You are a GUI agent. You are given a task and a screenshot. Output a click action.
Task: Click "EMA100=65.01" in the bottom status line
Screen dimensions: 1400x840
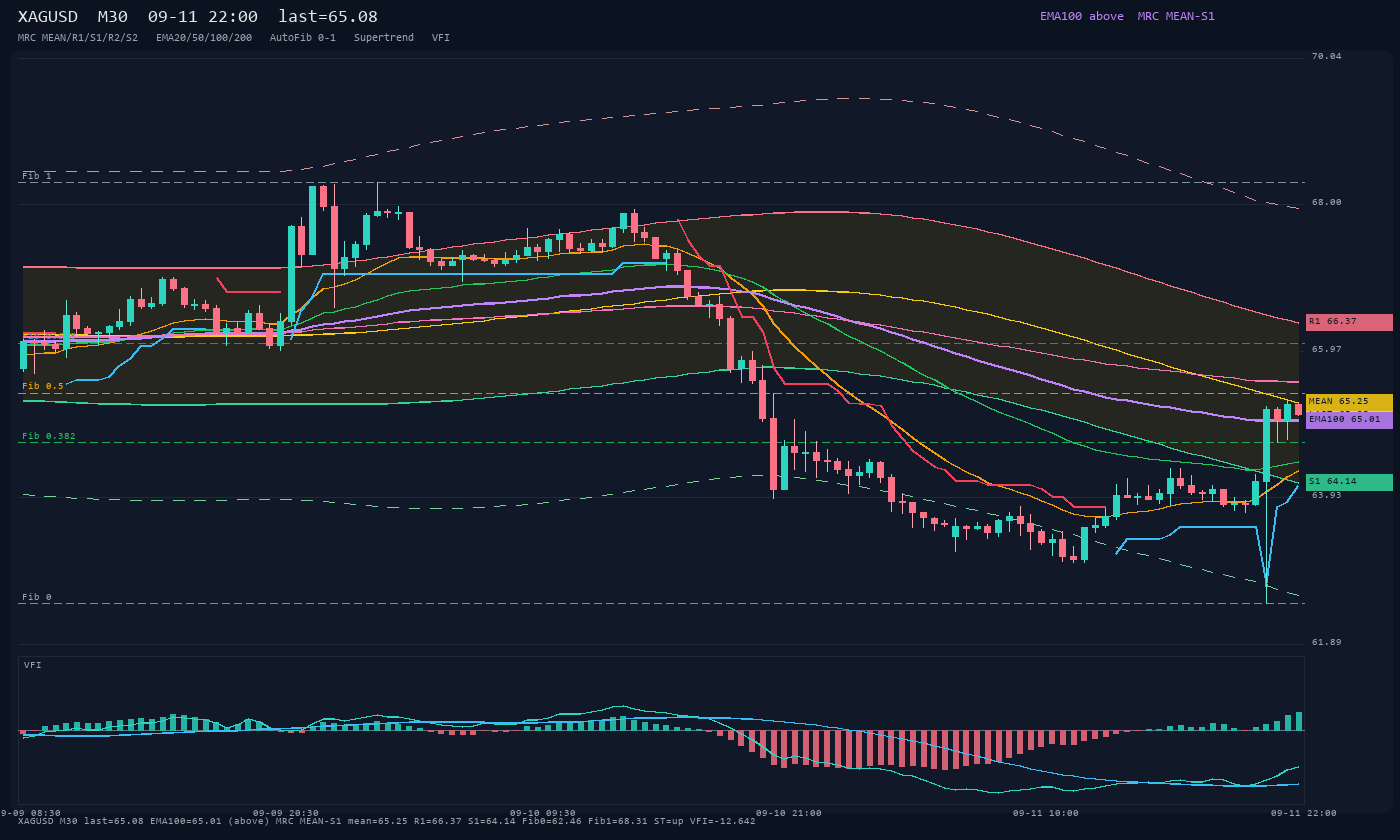(x=186, y=821)
